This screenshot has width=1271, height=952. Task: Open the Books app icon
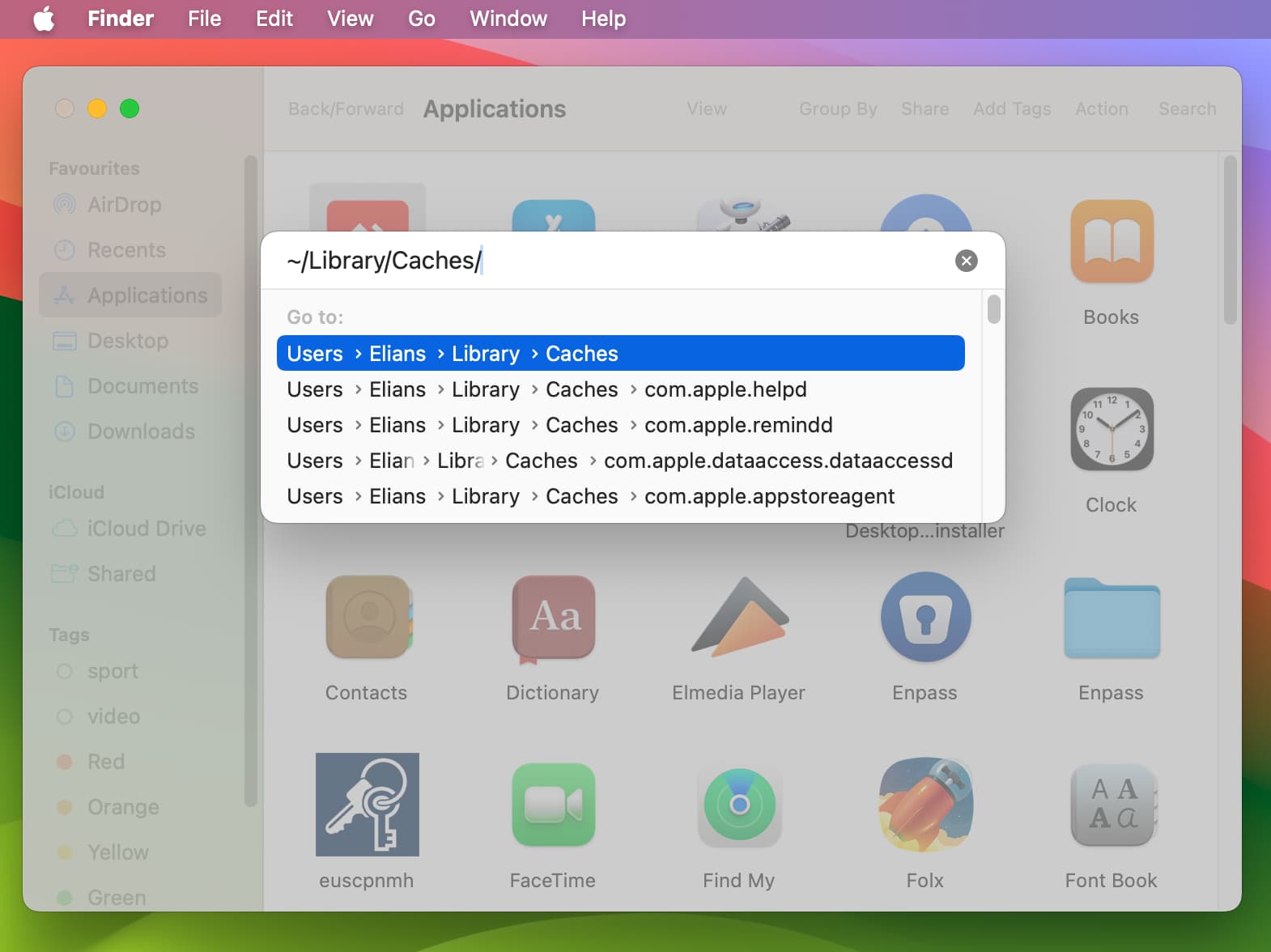click(x=1112, y=241)
